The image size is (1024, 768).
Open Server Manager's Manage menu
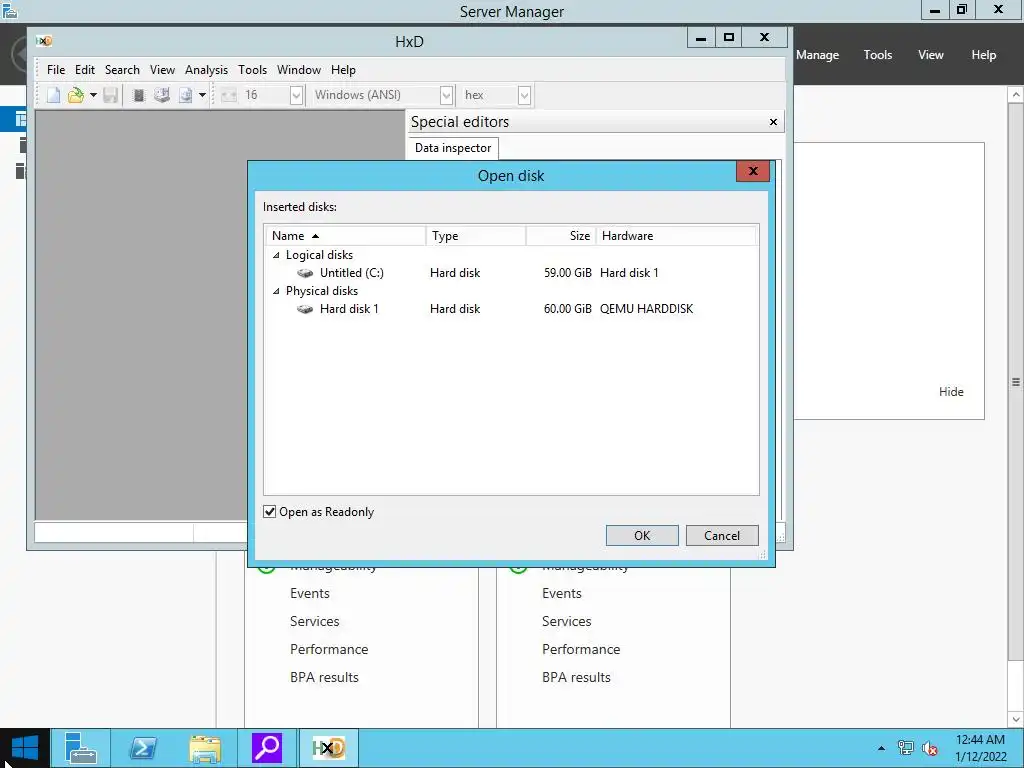[x=817, y=55]
